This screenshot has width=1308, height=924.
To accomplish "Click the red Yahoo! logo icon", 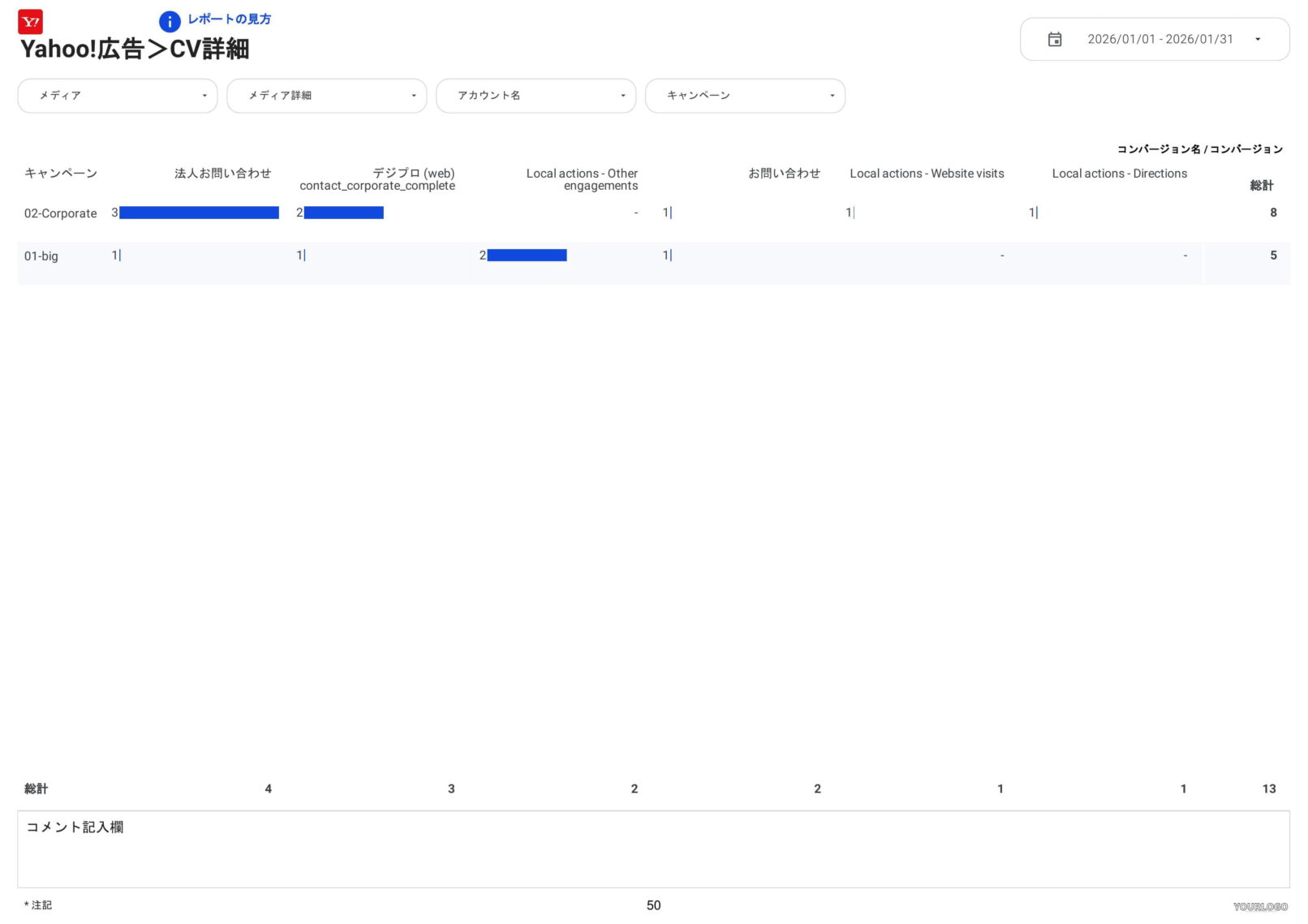I will tap(30, 22).
